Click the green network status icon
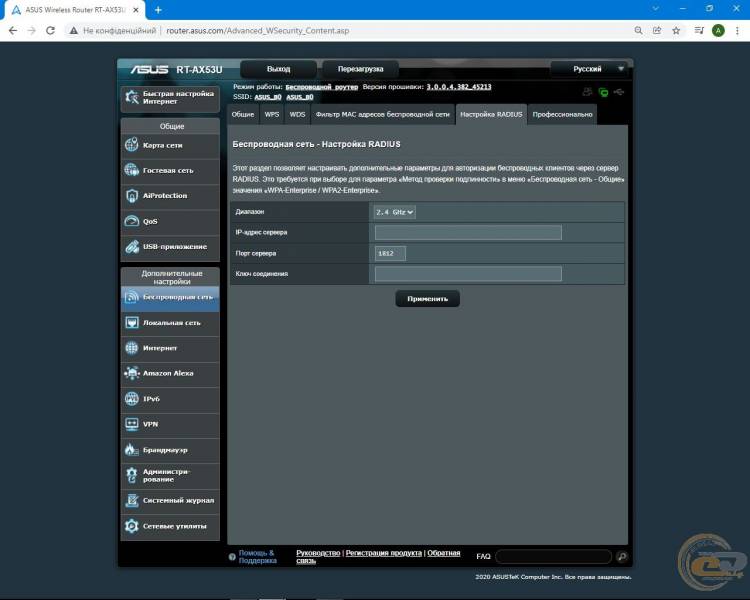Viewport: 750px width, 600px height. [x=604, y=92]
